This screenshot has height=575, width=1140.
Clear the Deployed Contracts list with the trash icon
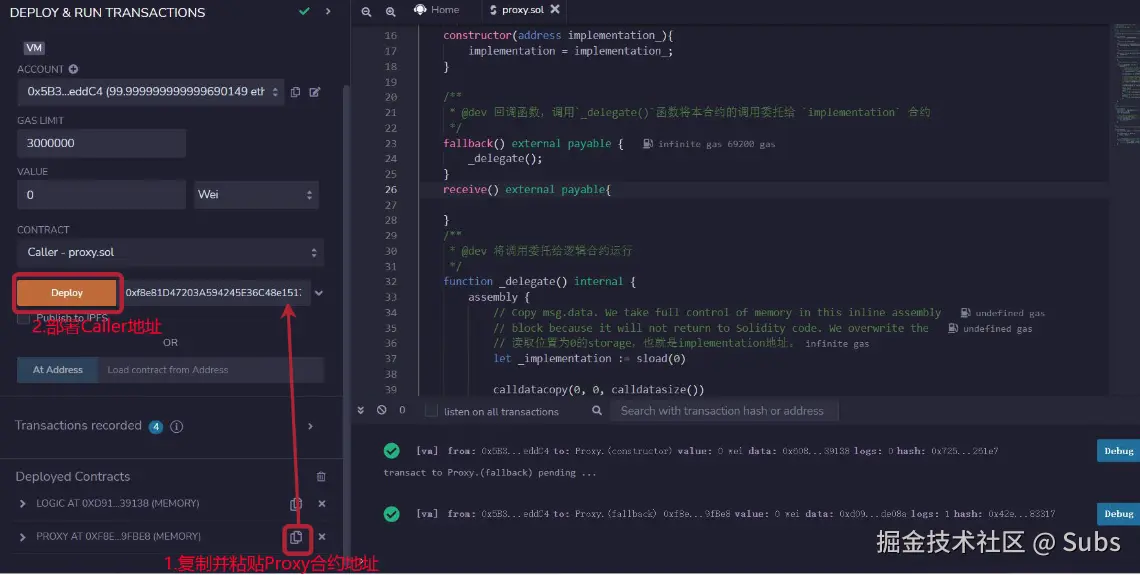click(321, 477)
